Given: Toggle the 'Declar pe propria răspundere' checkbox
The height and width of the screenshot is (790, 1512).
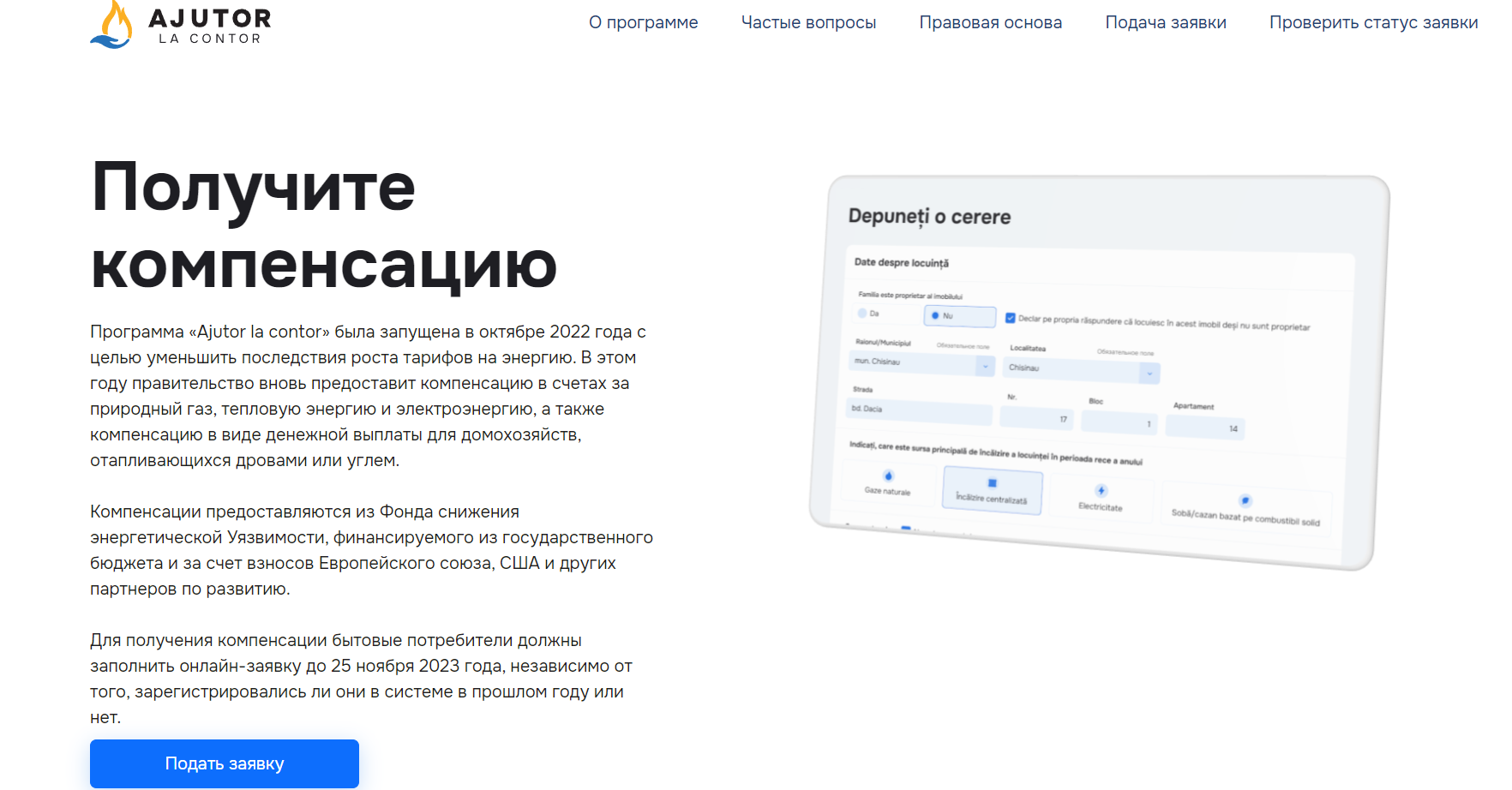Looking at the screenshot, I should (1011, 318).
